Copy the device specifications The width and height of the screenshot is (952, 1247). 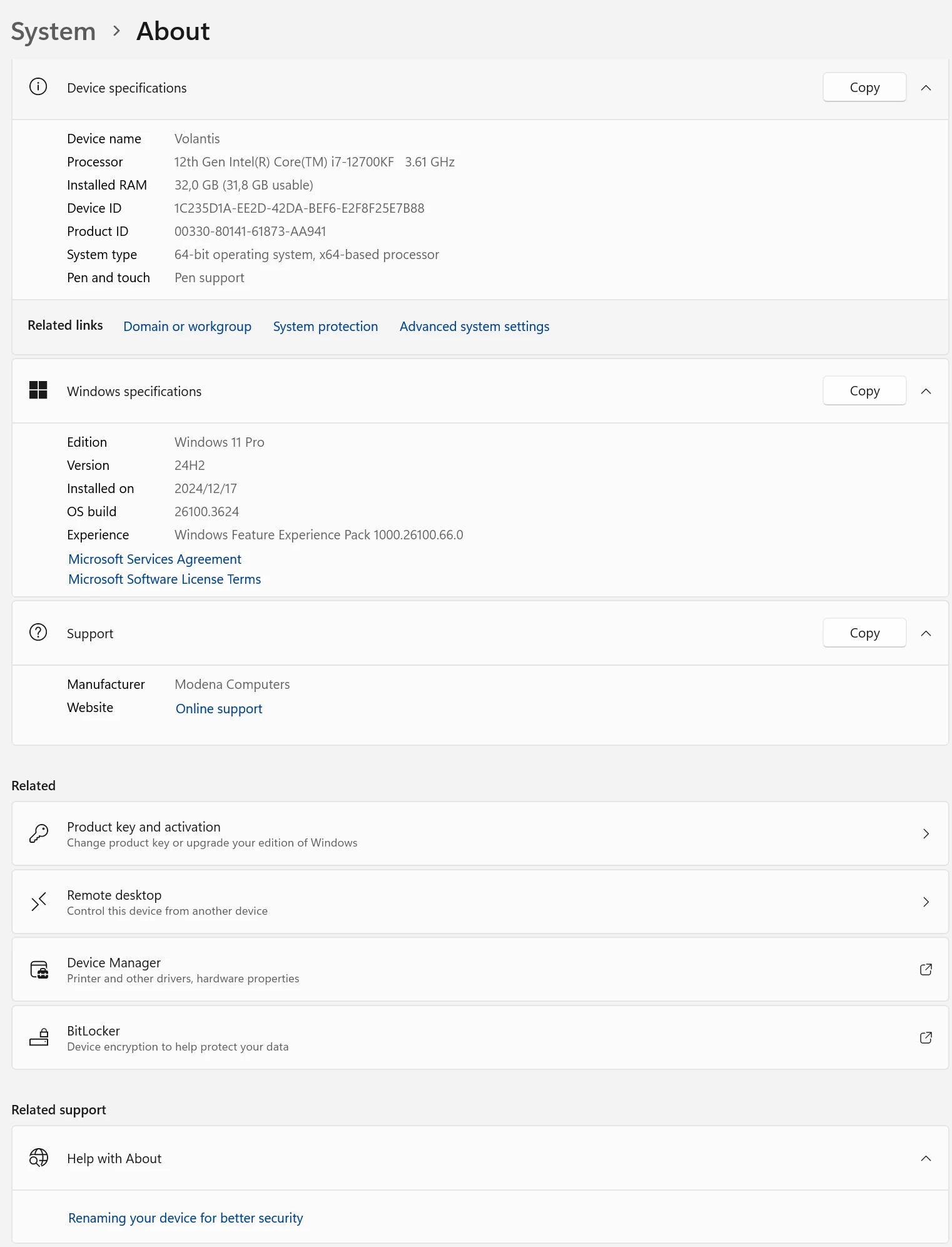coord(864,88)
